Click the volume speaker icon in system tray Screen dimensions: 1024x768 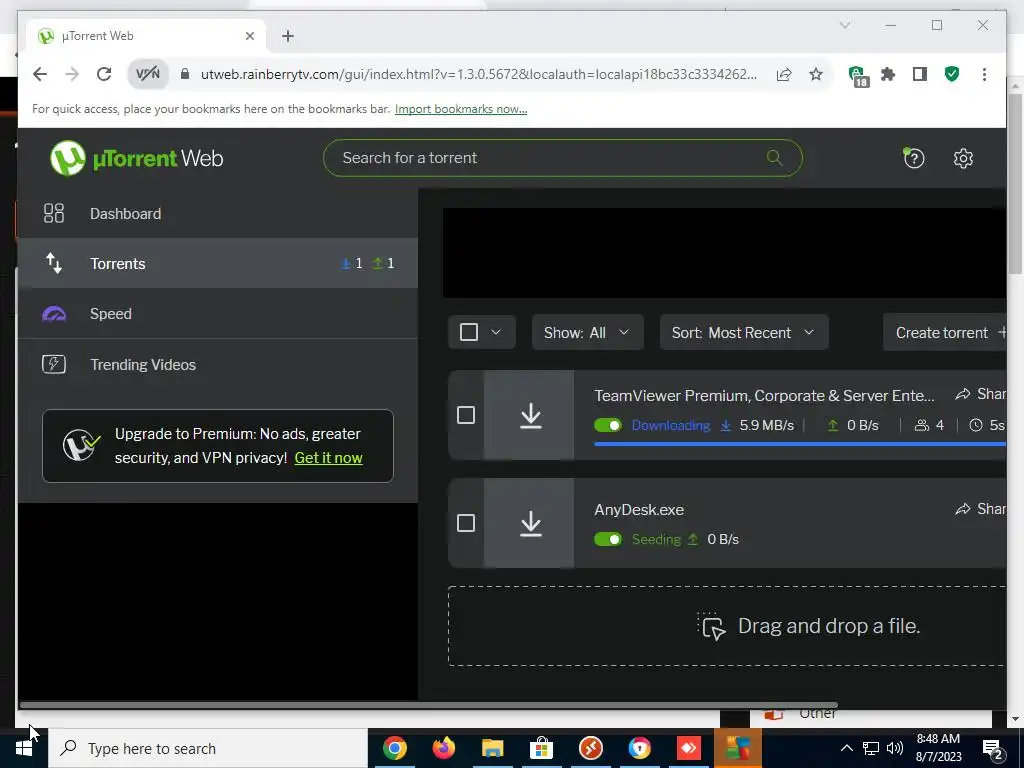coord(895,748)
